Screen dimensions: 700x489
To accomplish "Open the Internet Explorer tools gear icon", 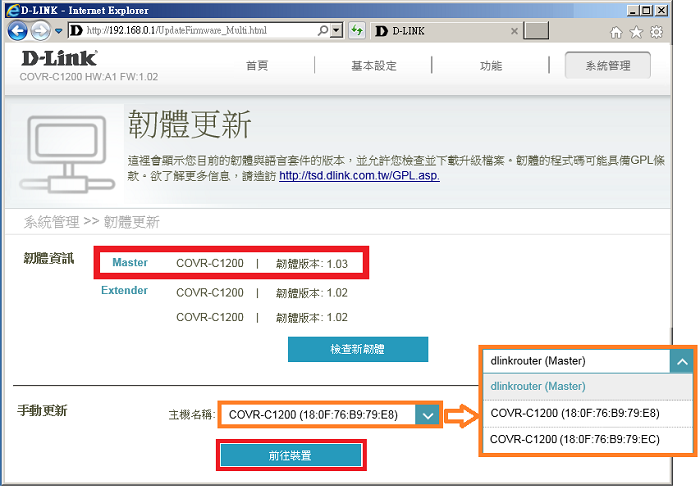I will pos(656,32).
